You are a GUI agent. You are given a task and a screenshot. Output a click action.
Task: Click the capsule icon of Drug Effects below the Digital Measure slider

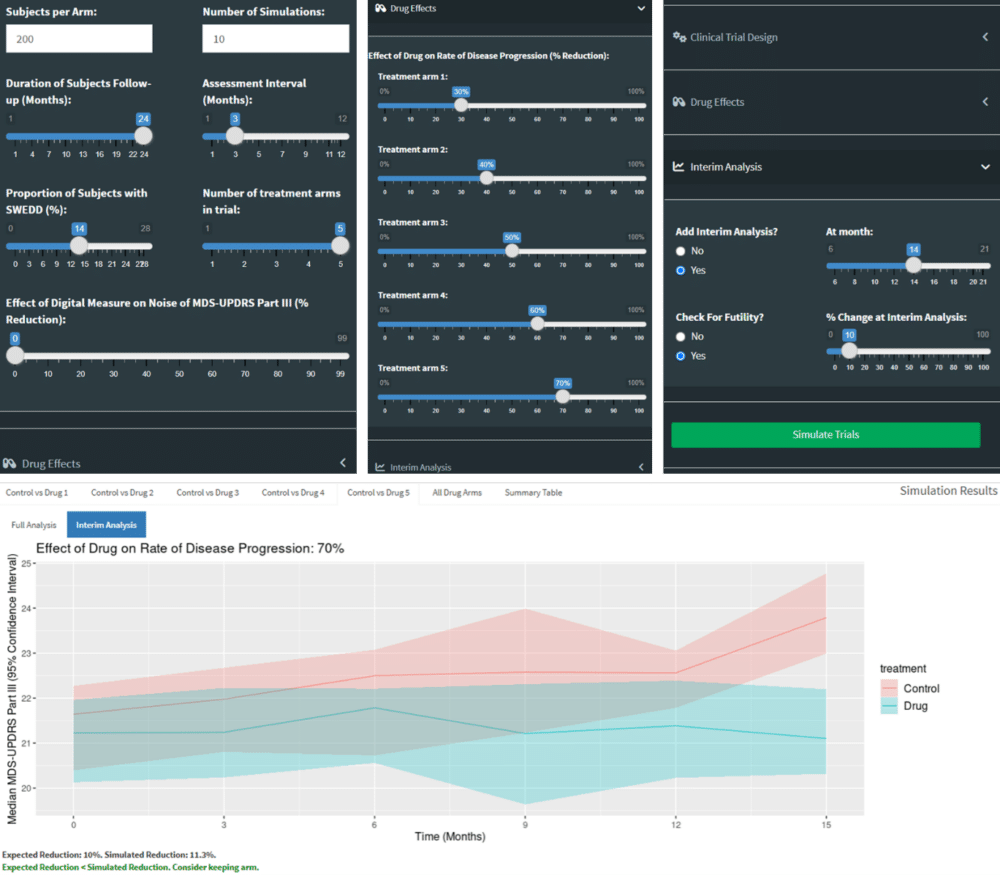click(10, 464)
